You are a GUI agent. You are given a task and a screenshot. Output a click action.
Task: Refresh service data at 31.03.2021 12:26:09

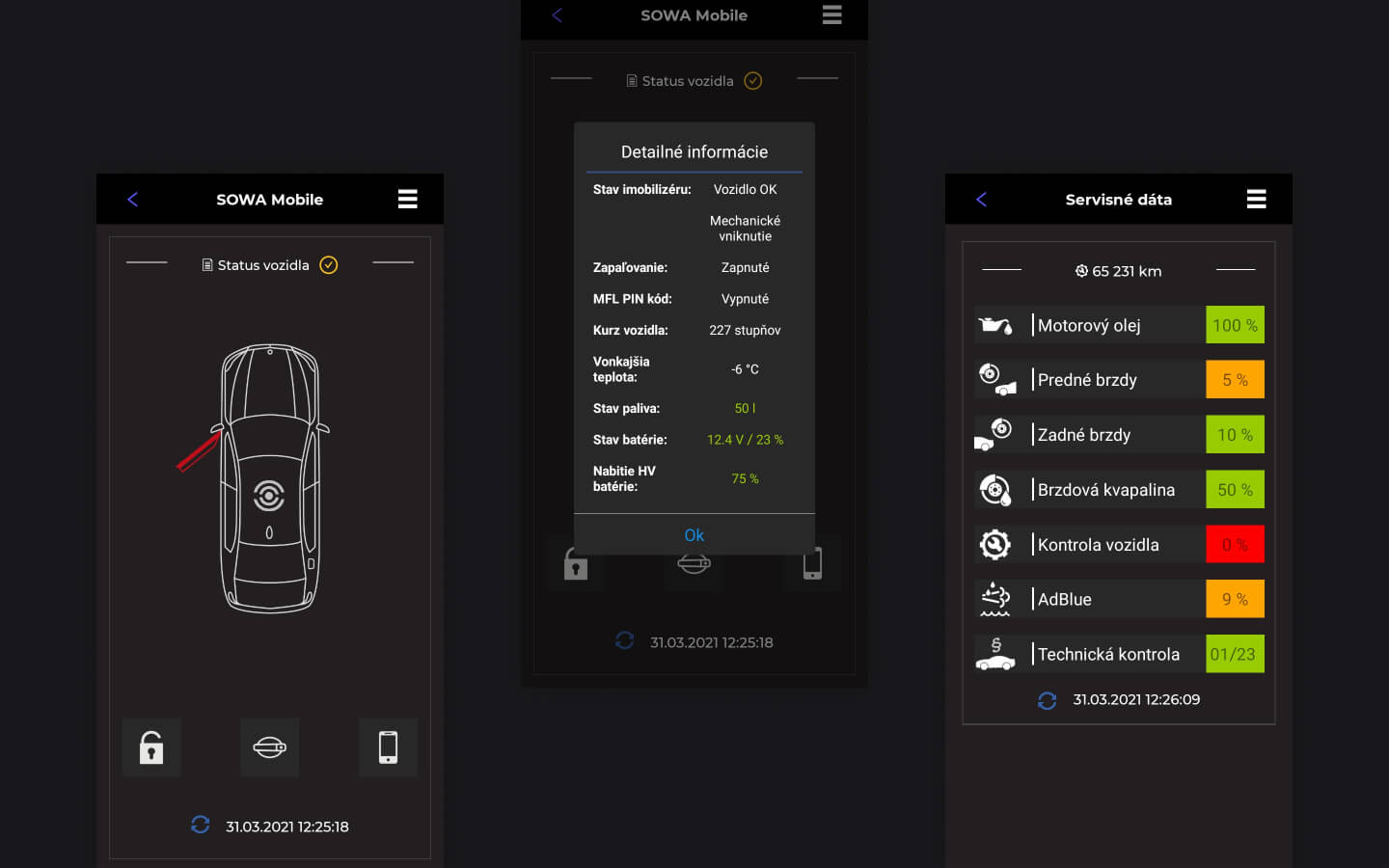(1048, 700)
